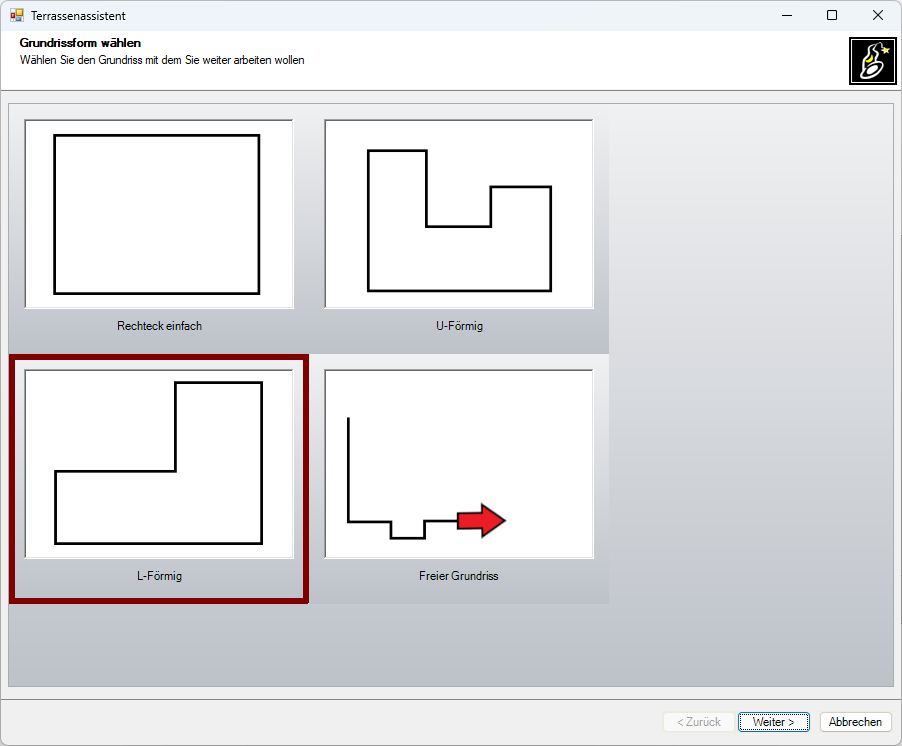Cancel the wizard with Abbrechen
Image resolution: width=902 pixels, height=746 pixels.
click(x=855, y=722)
